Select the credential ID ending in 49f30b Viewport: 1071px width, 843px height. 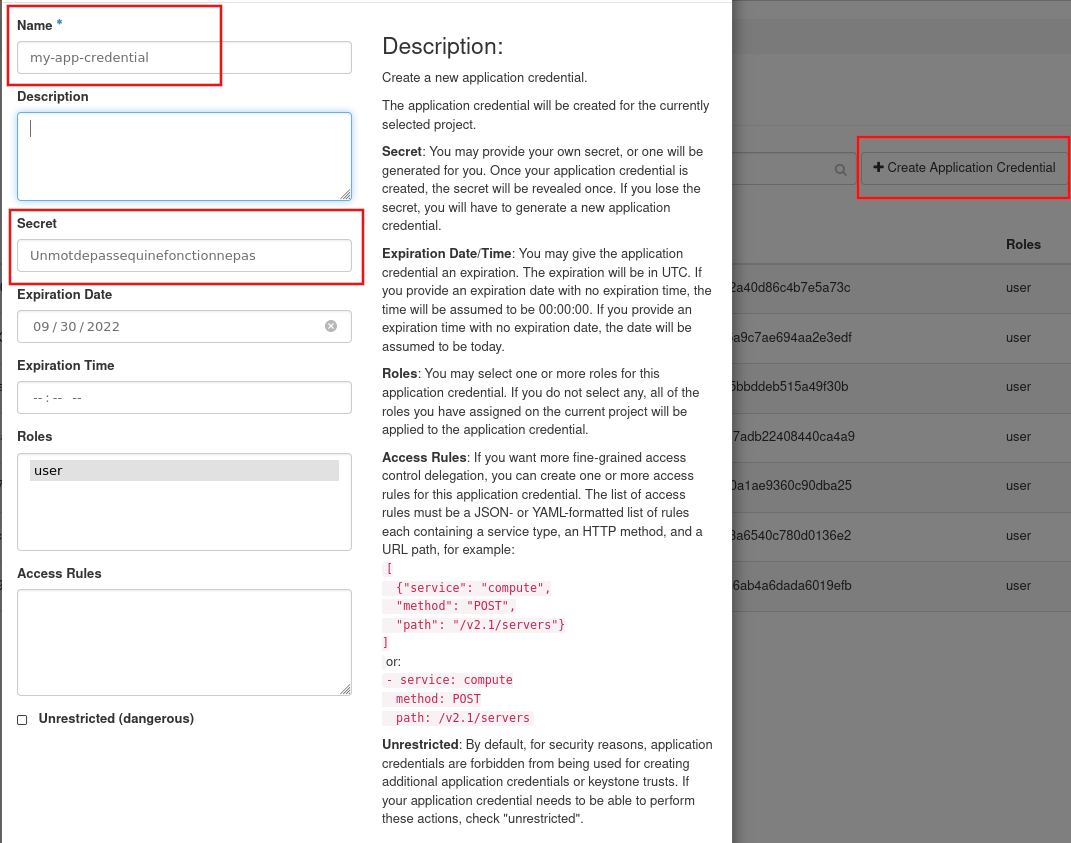(791, 387)
